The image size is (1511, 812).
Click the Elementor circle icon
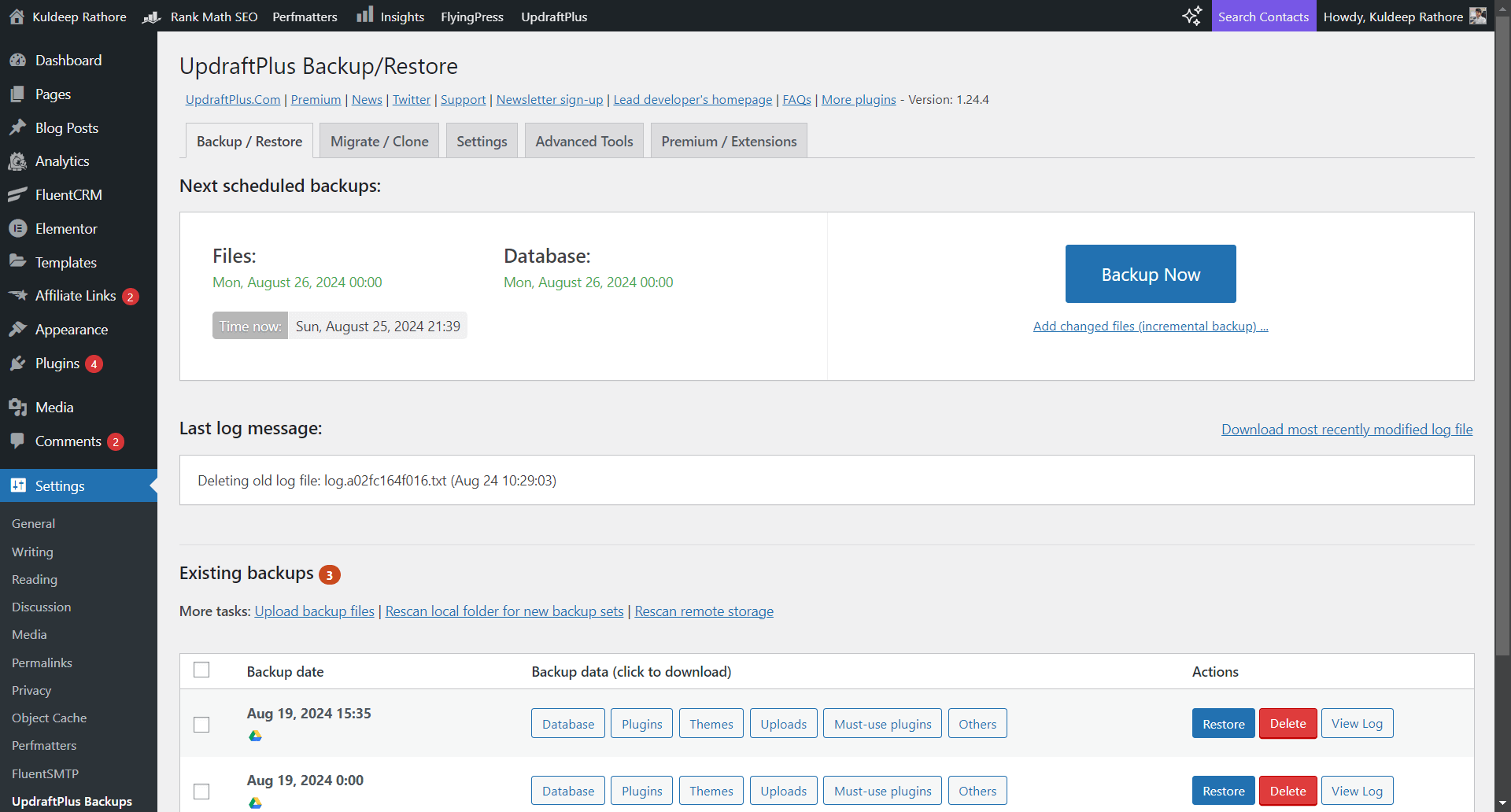(x=18, y=228)
